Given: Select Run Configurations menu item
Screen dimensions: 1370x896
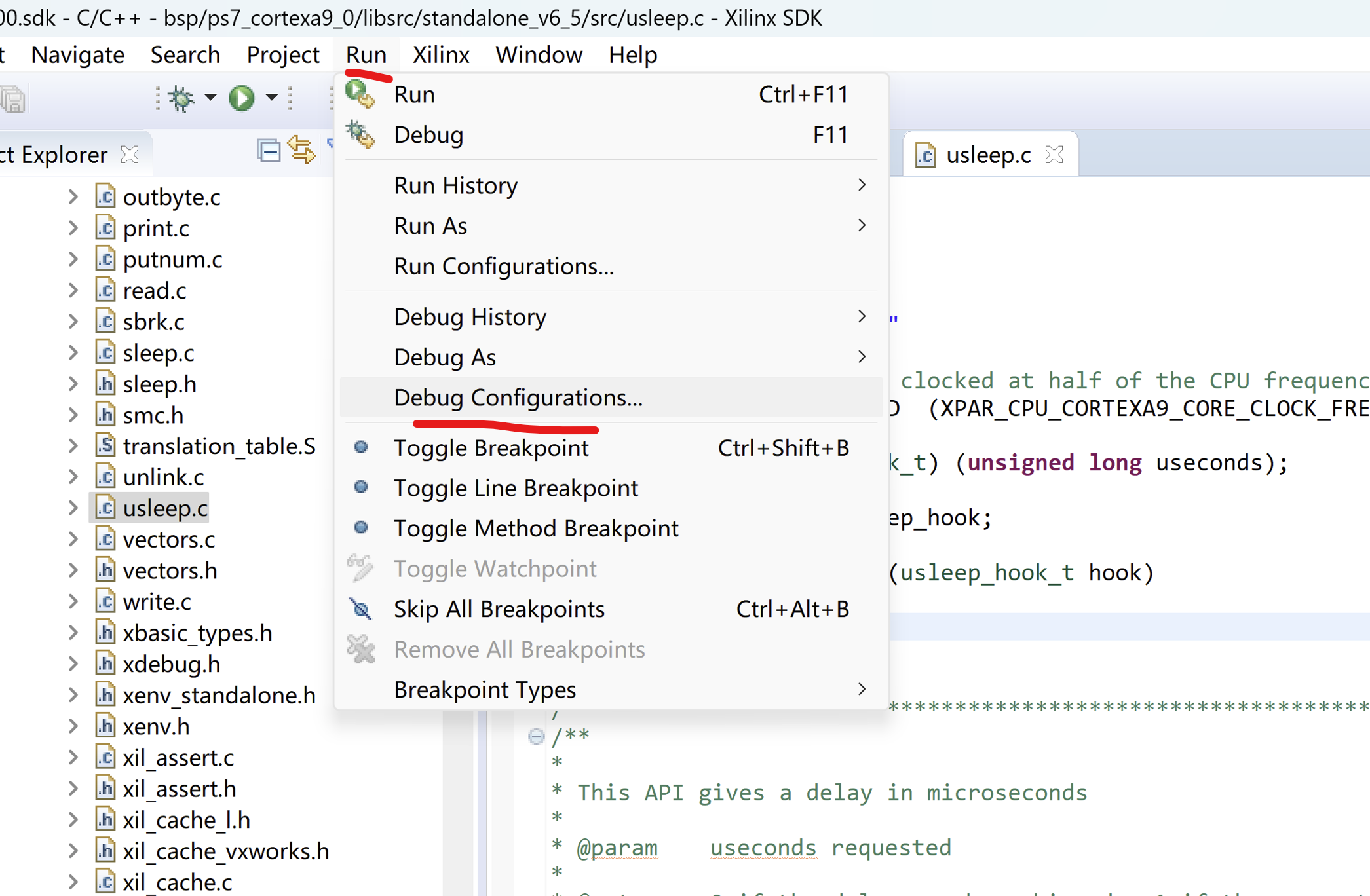Looking at the screenshot, I should pyautogui.click(x=504, y=266).
